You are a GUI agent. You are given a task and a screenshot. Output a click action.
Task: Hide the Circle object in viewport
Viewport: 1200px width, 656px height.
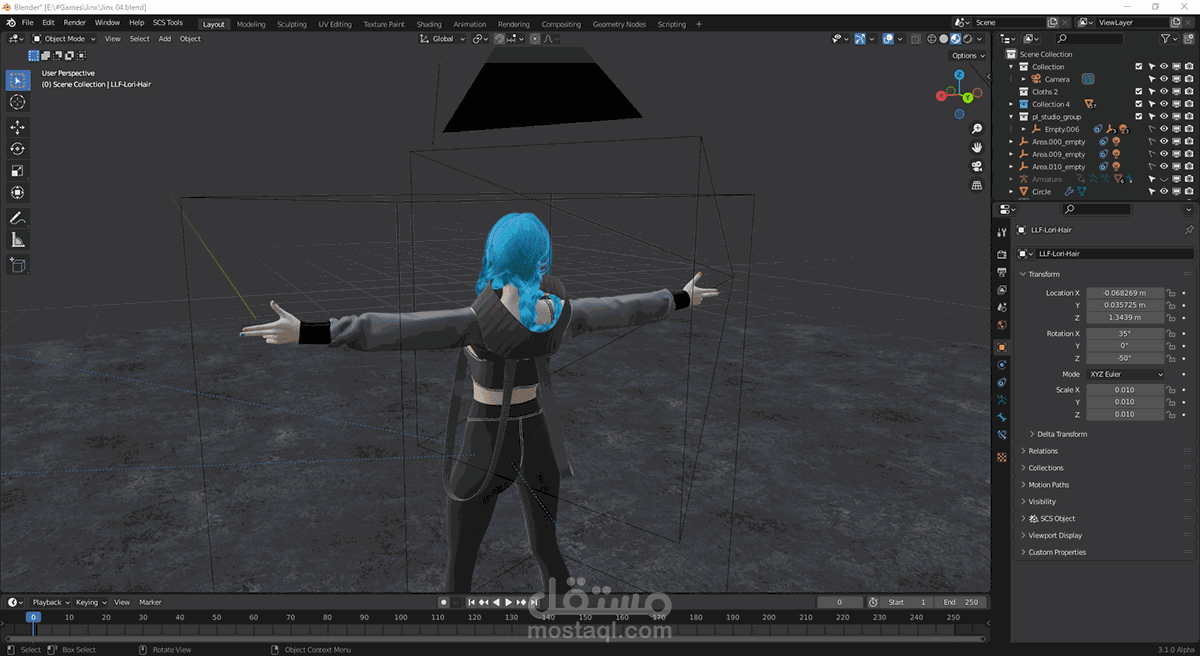(x=1164, y=191)
